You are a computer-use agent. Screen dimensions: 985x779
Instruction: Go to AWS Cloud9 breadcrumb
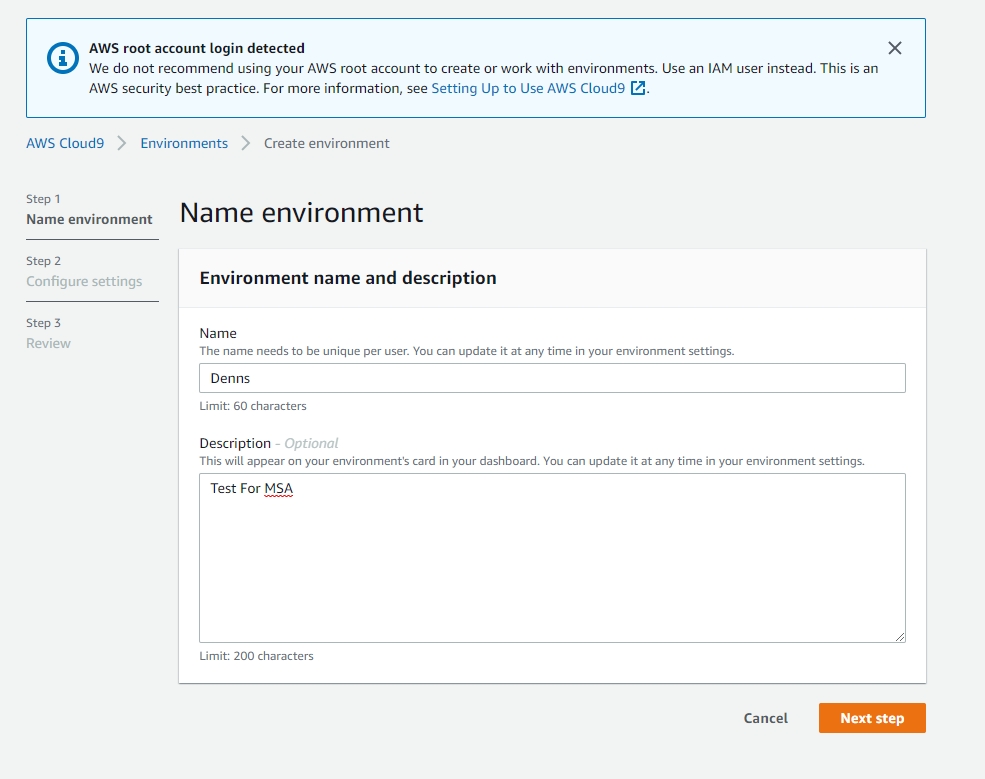pyautogui.click(x=65, y=143)
